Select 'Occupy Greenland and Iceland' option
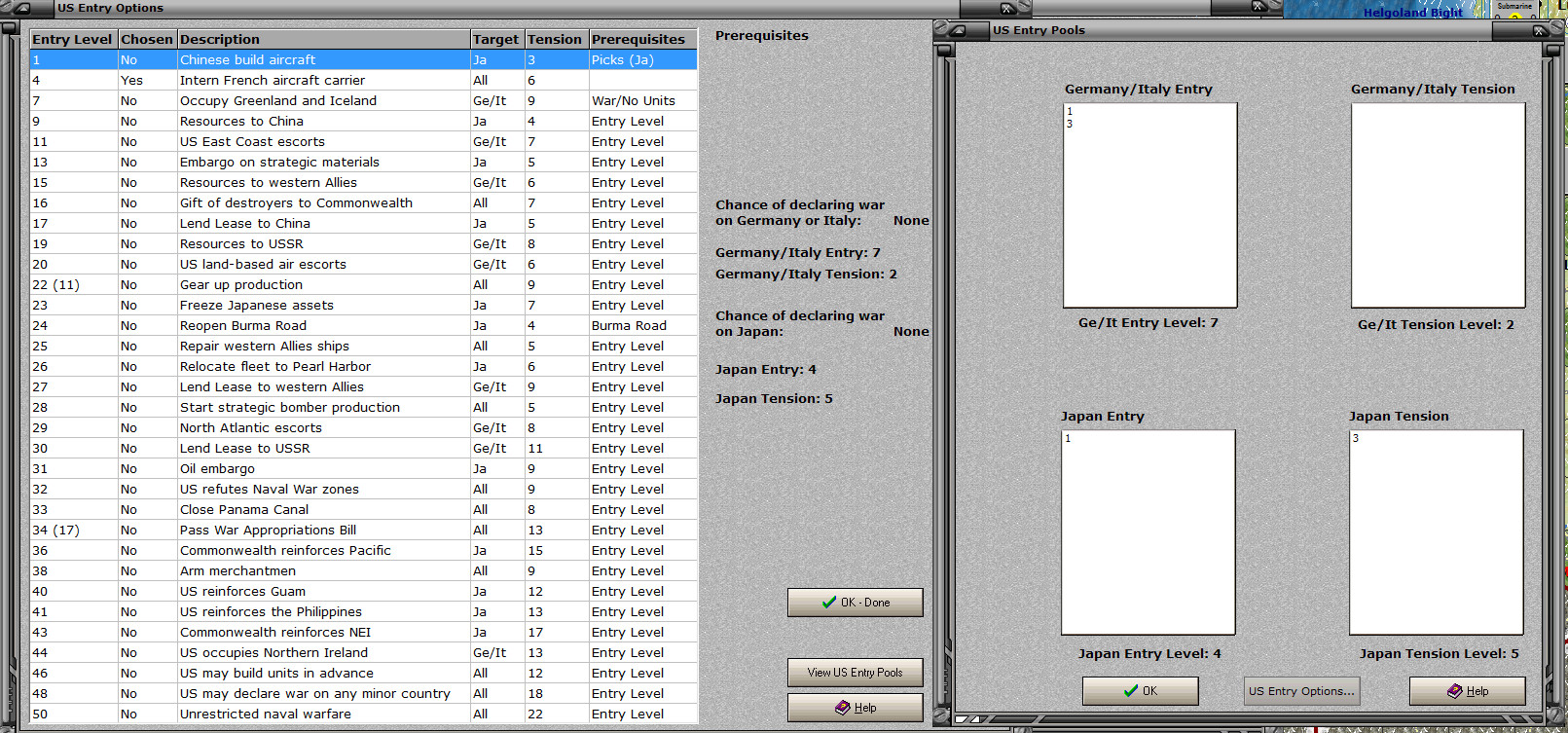1568x733 pixels. pyautogui.click(x=364, y=100)
